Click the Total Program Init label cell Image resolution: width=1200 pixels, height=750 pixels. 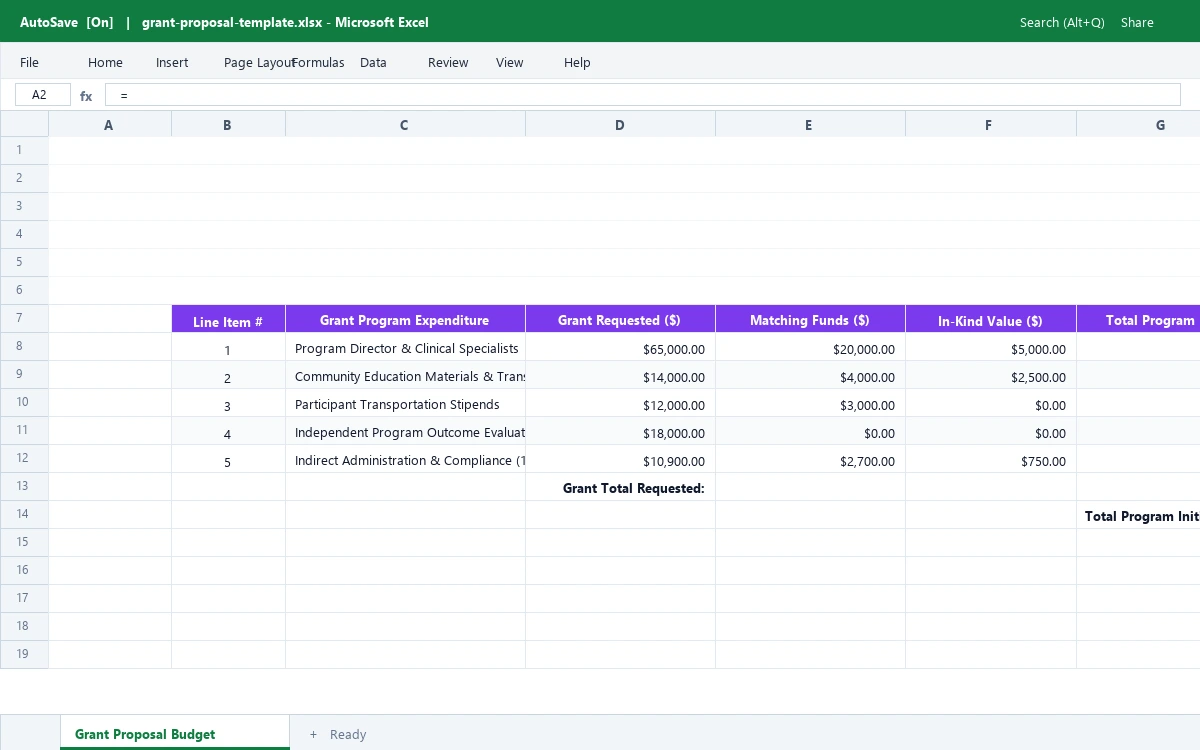coord(1138,515)
